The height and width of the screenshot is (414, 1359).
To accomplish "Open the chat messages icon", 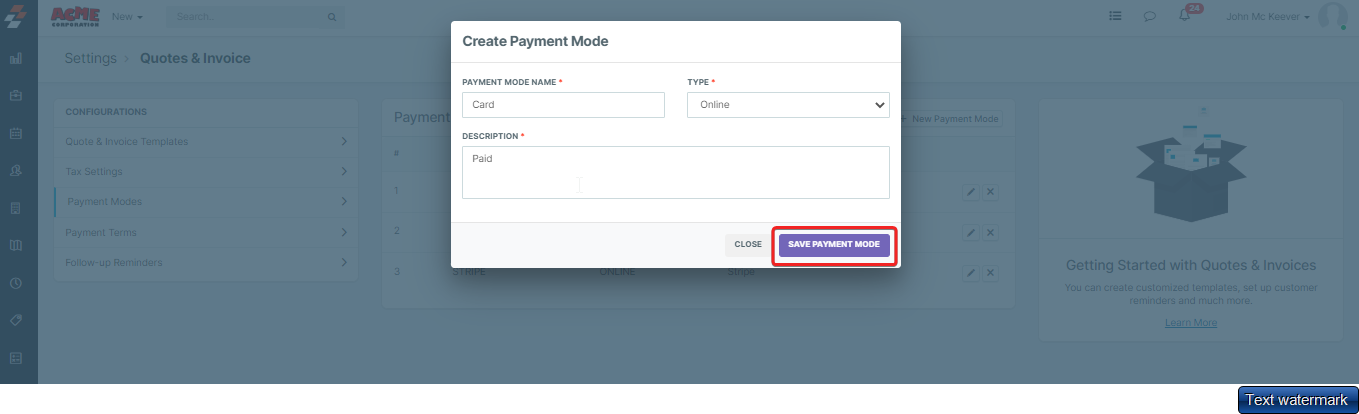I will tap(1150, 17).
